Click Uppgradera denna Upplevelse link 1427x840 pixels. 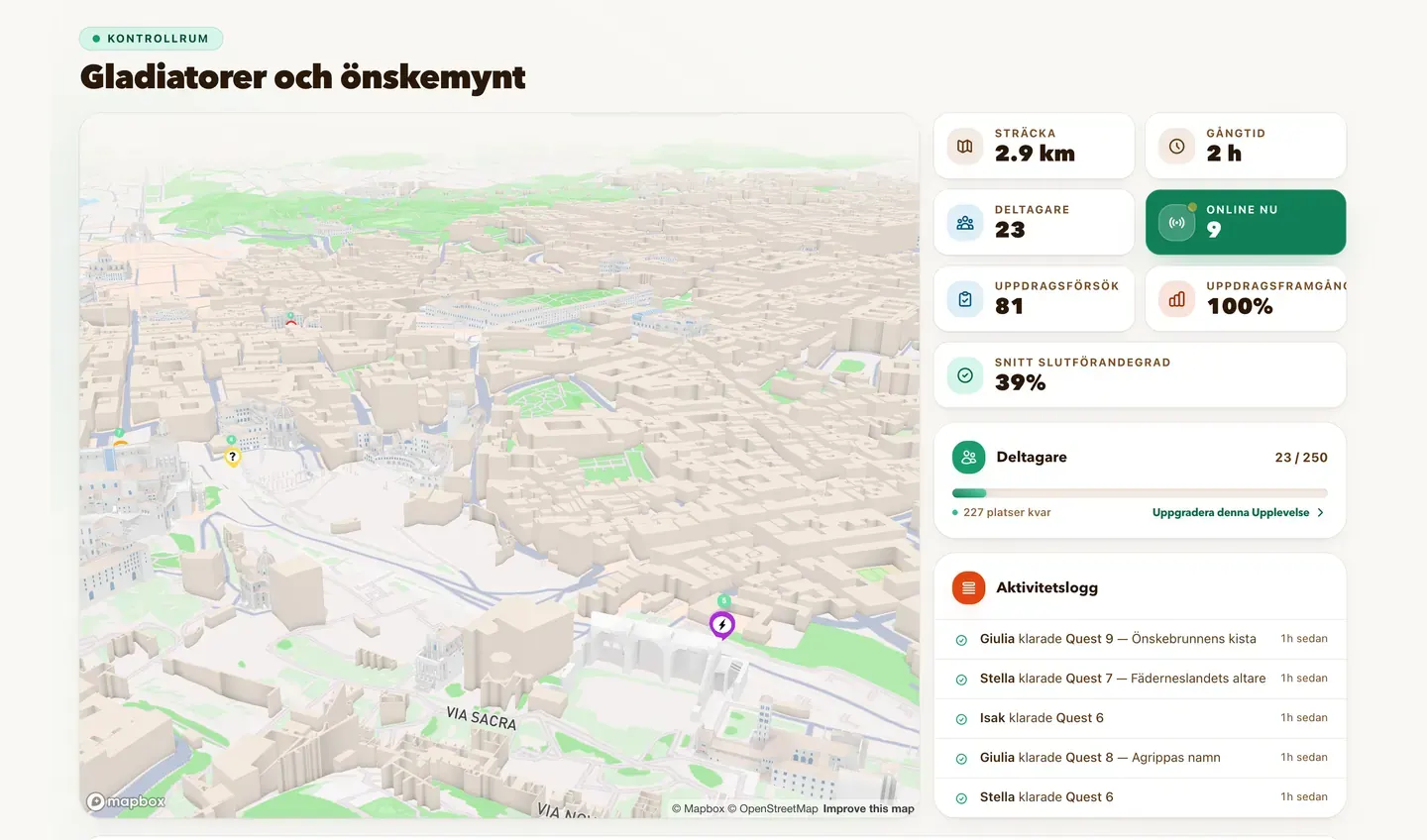pos(1231,512)
